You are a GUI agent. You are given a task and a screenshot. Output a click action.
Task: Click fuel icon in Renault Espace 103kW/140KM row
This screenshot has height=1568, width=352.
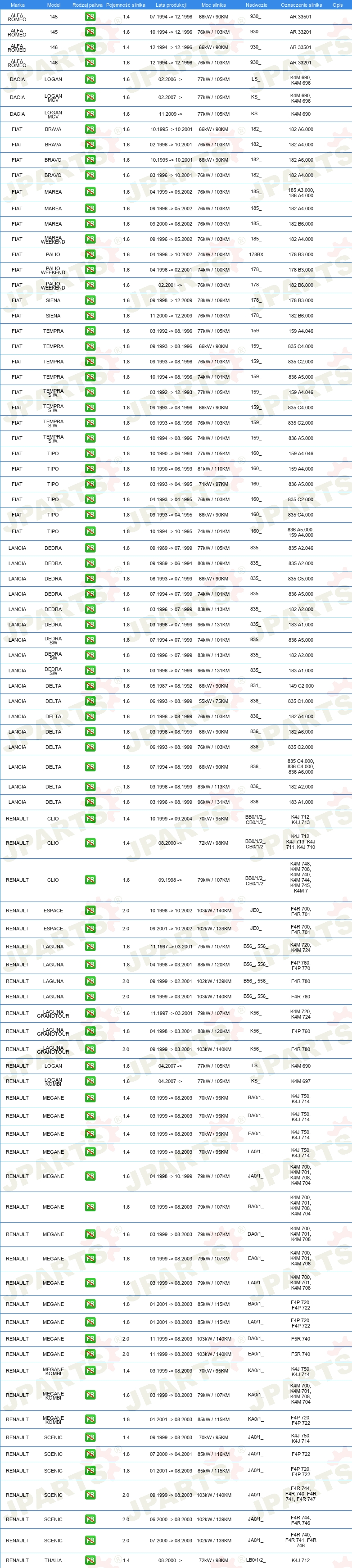(90, 911)
